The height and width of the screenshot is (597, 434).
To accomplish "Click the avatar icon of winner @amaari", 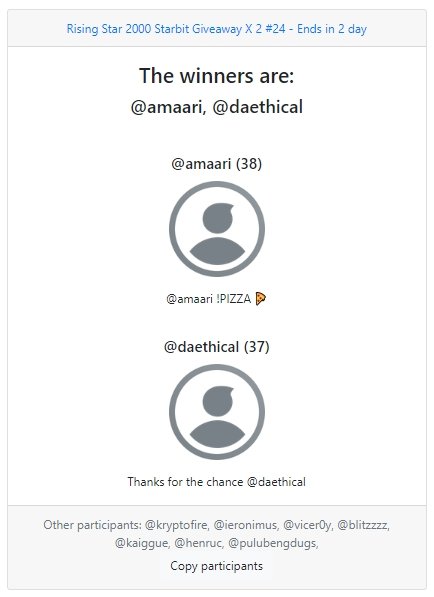I will (x=217, y=229).
